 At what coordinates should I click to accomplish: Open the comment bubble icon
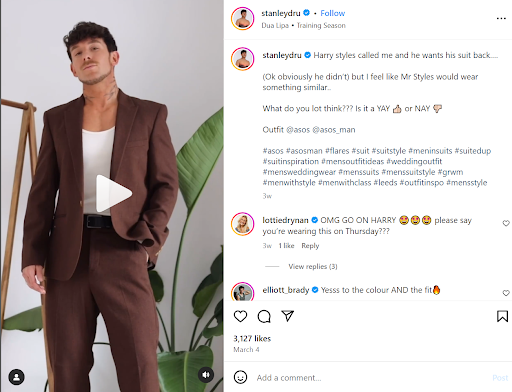coord(264,316)
